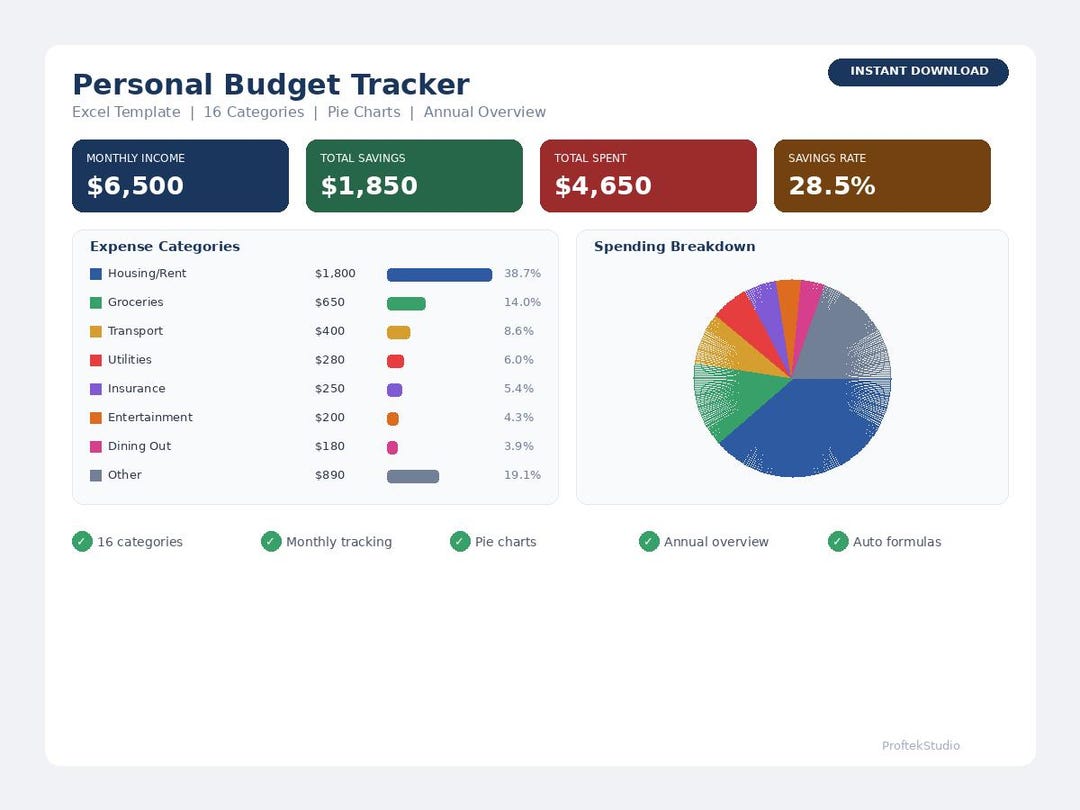Click the Entertainment progress bar
The image size is (1080, 810).
click(x=393, y=419)
